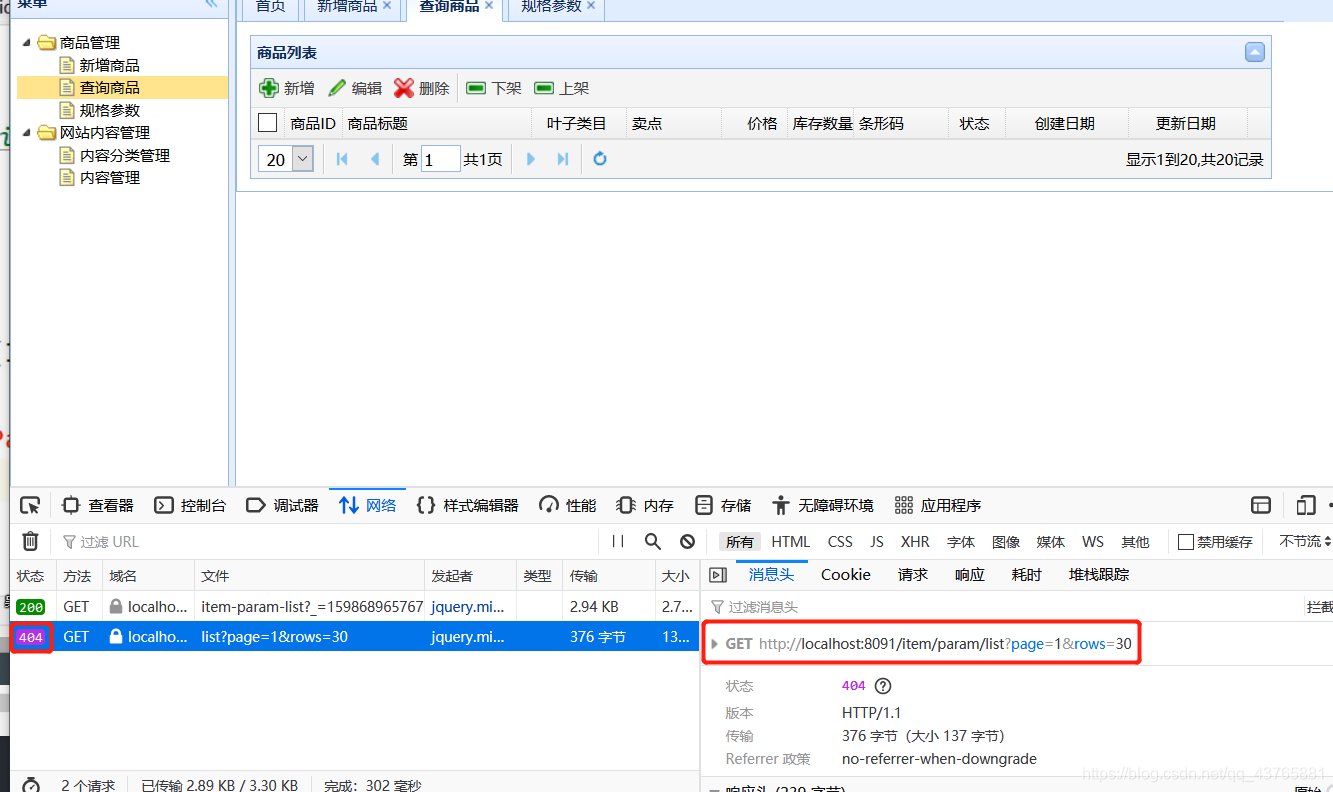Collapse the 网站内容管理 tree node
The height and width of the screenshot is (792, 1333).
pos(27,132)
